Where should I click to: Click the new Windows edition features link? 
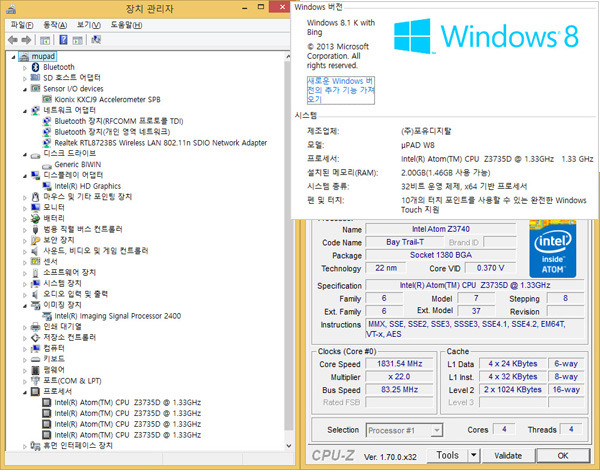340,89
